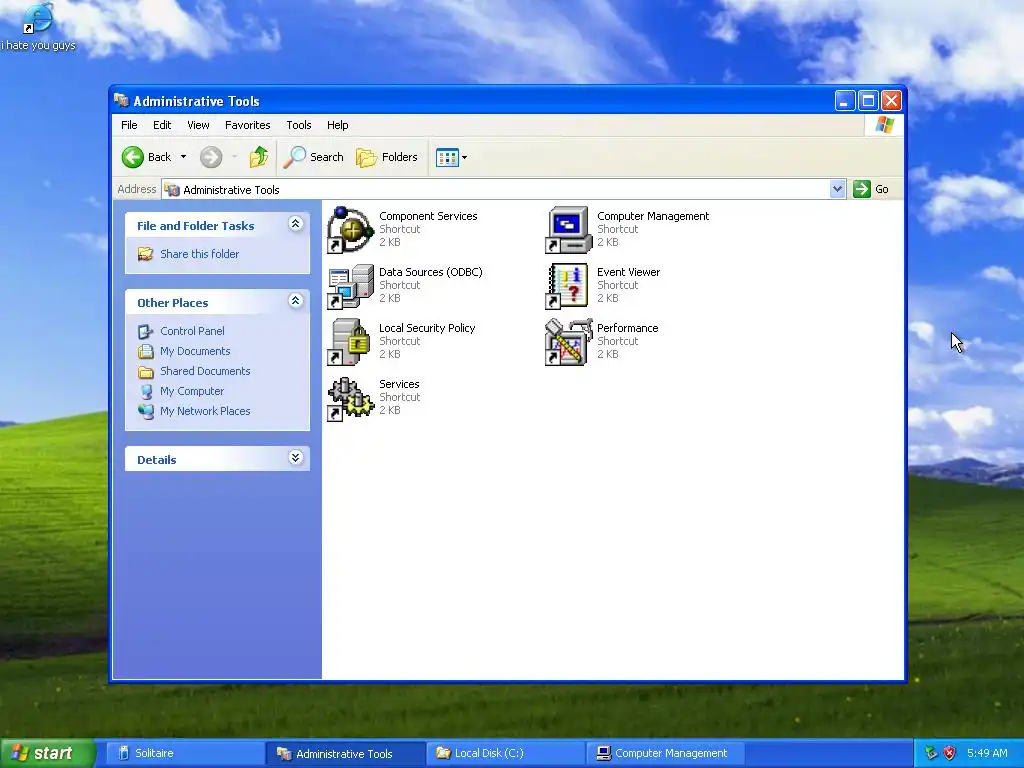Select the Performance shortcut icon
Screen dimensions: 1024x768
coord(569,342)
